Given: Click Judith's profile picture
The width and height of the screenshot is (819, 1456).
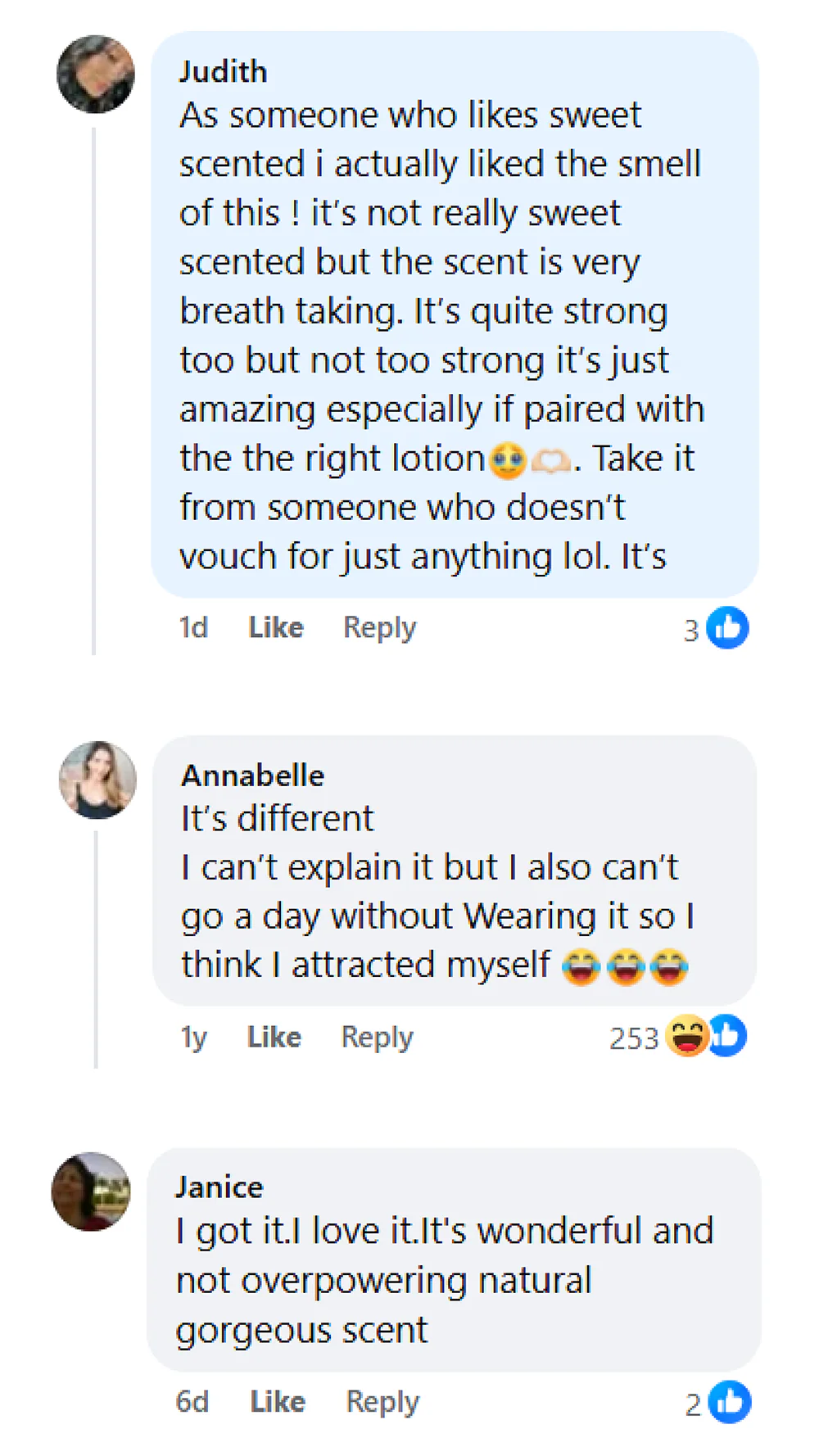Looking at the screenshot, I should point(96,75).
